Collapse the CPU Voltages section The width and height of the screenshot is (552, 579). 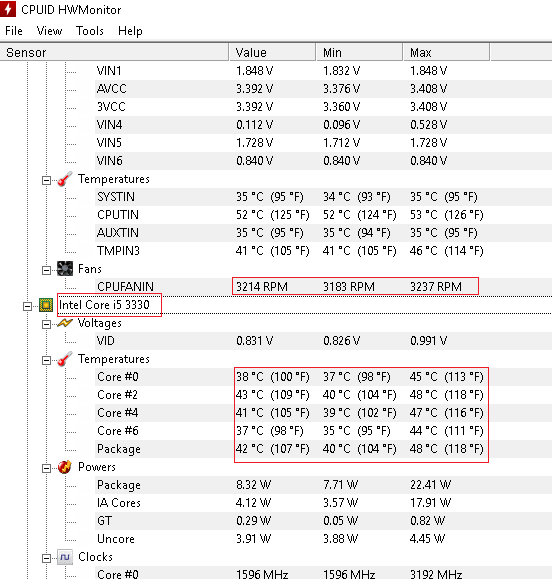coord(46,324)
